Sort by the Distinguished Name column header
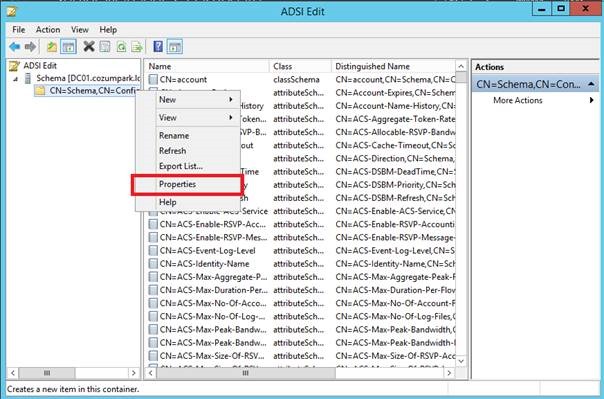 (393, 66)
